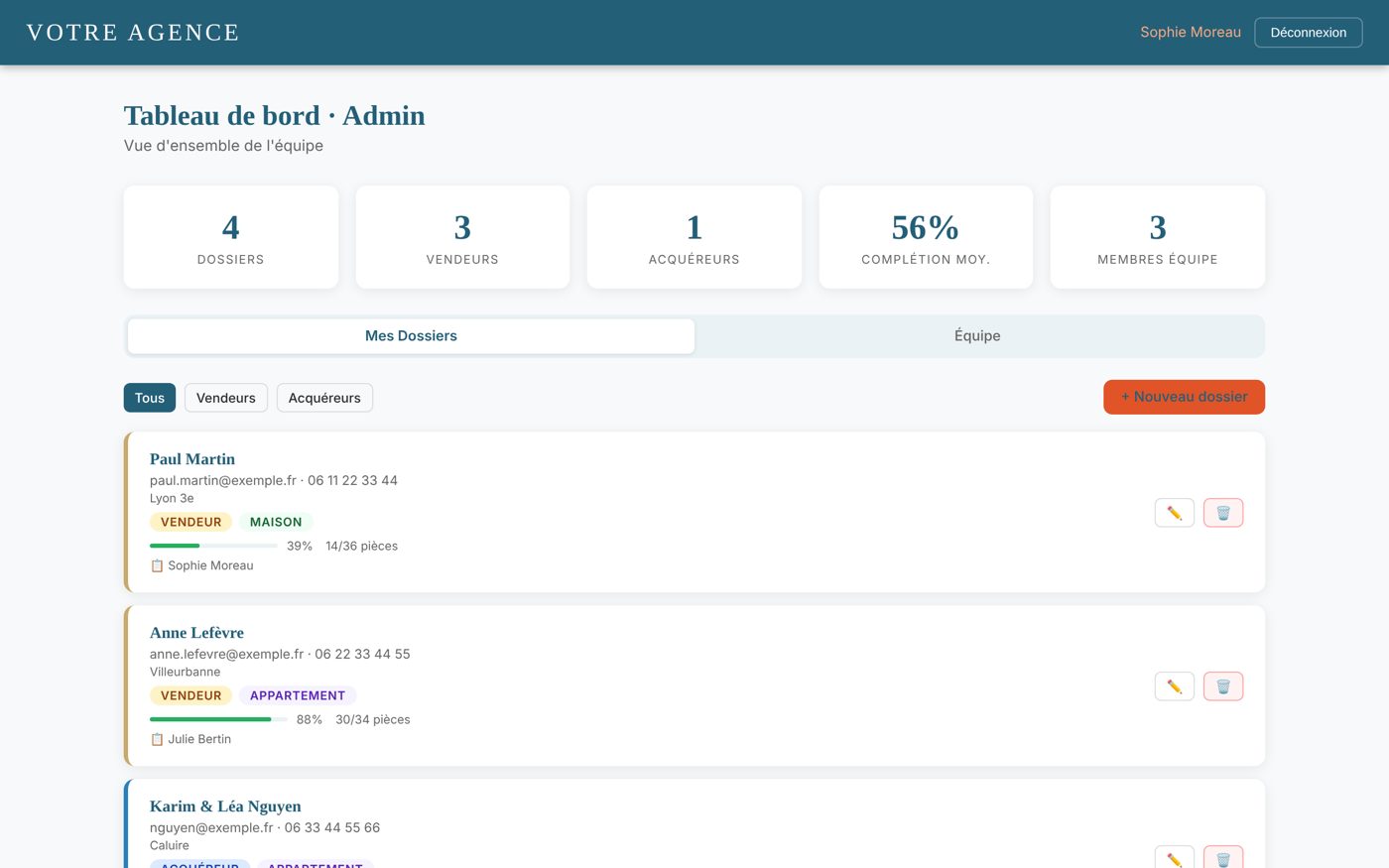
Task: Delete the Karim & Léa Nguyen dossier
Action: point(1223,858)
